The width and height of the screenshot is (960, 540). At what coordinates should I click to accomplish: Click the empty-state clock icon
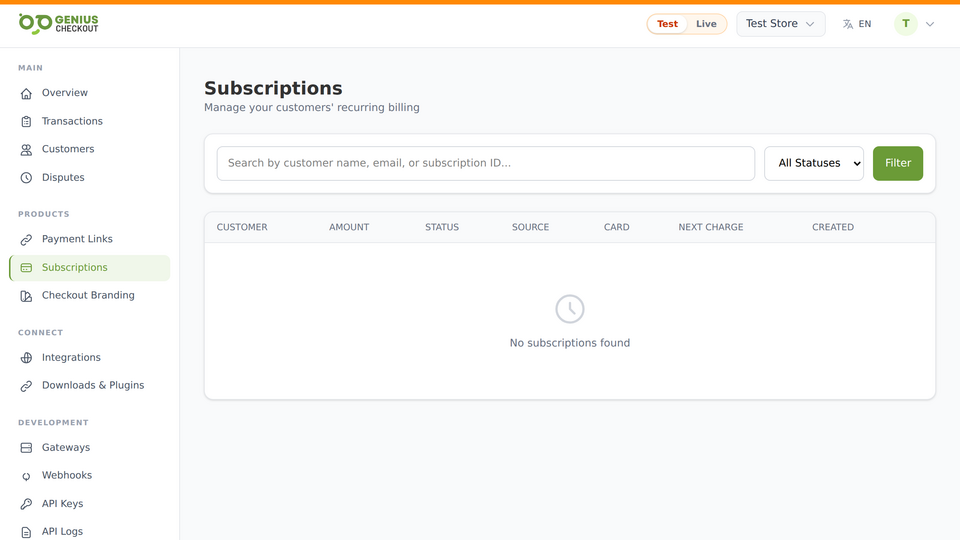click(x=570, y=309)
